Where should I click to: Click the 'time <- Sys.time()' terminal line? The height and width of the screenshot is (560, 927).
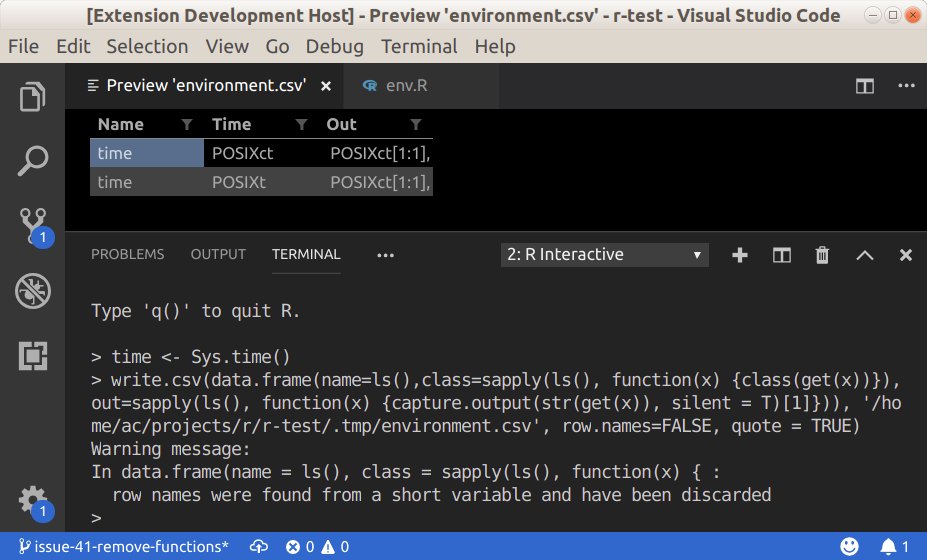[190, 357]
